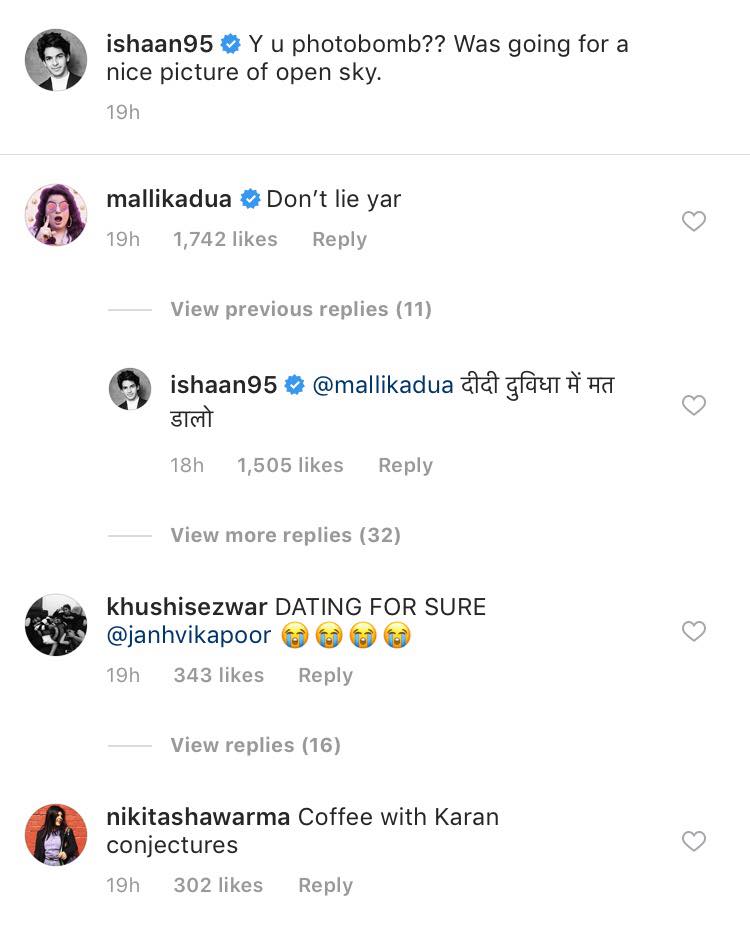Like nikitashawarma's comment via heart icon
The height and width of the screenshot is (933, 750).
point(694,841)
